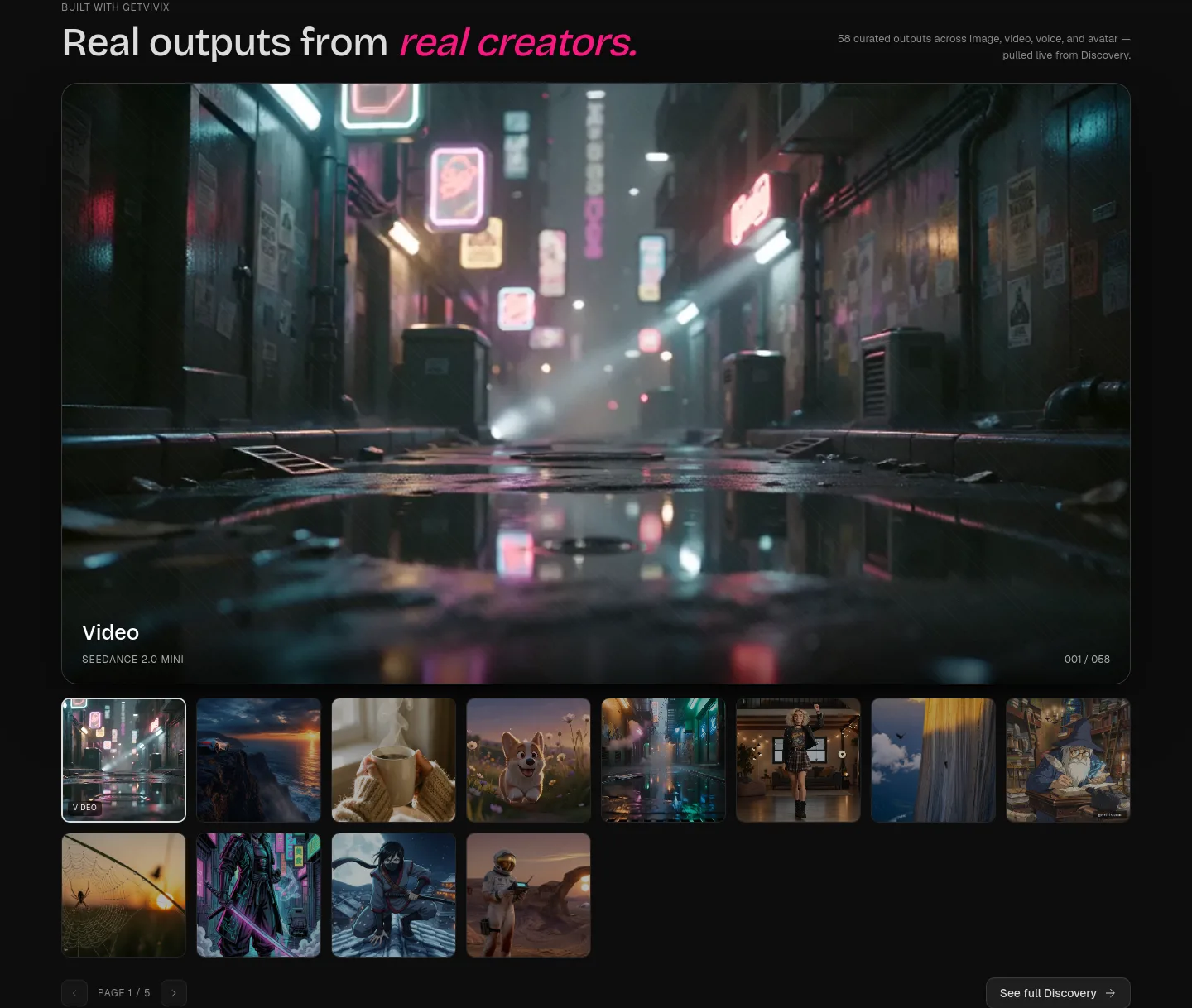Select the steaming coffee mug thumbnail

pos(394,760)
